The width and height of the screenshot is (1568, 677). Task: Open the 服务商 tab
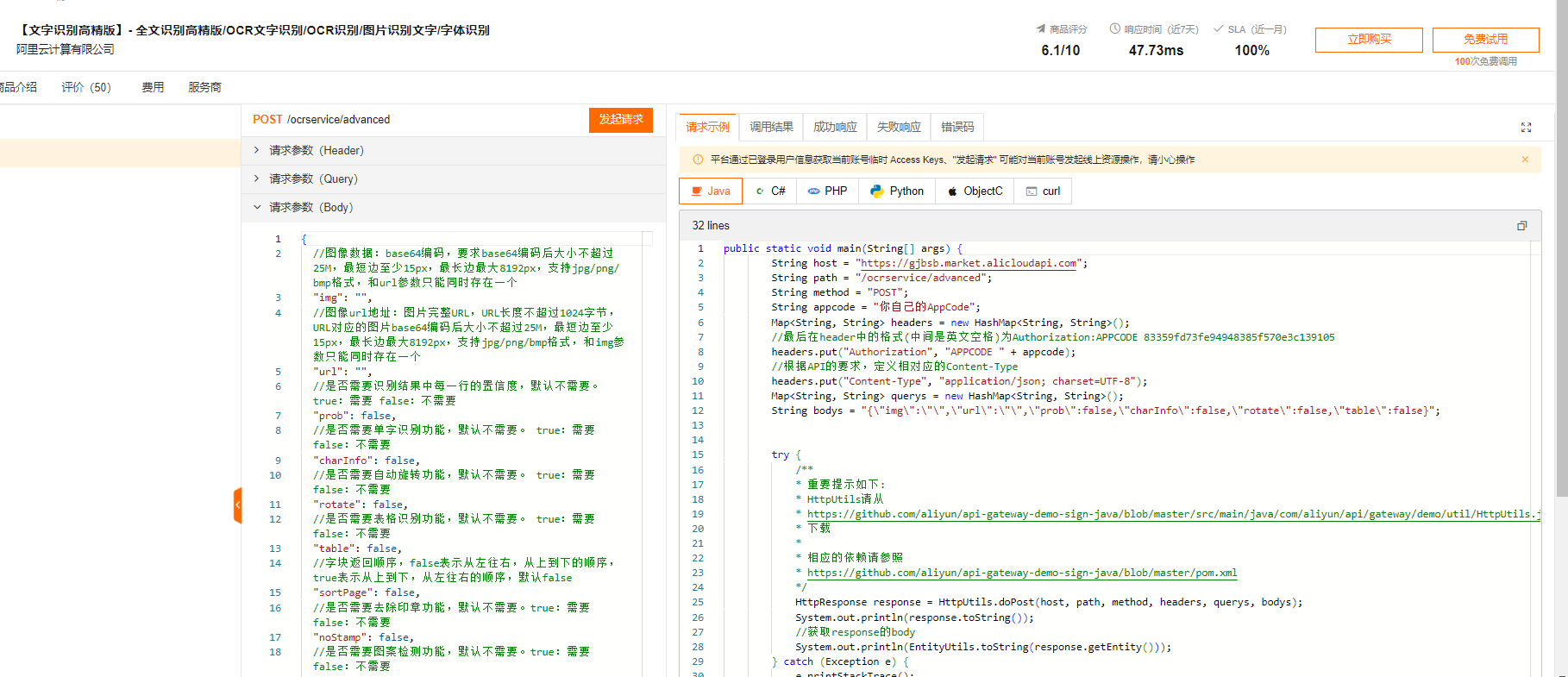(x=204, y=87)
